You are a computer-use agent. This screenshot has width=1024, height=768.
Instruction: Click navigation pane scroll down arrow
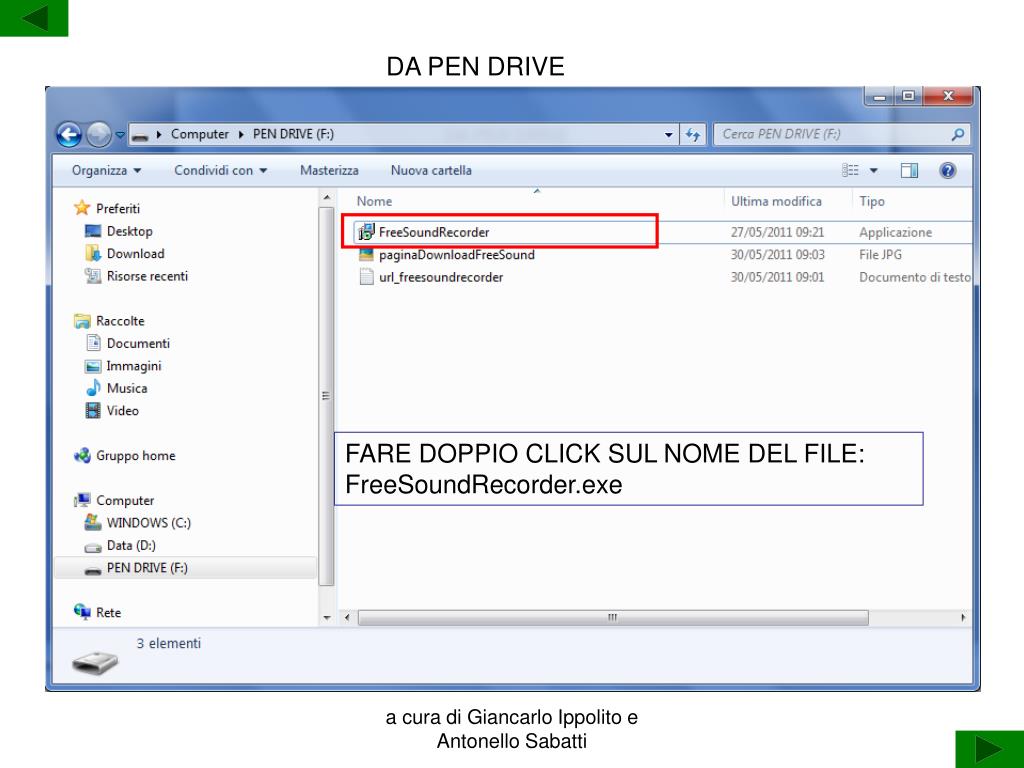327,618
